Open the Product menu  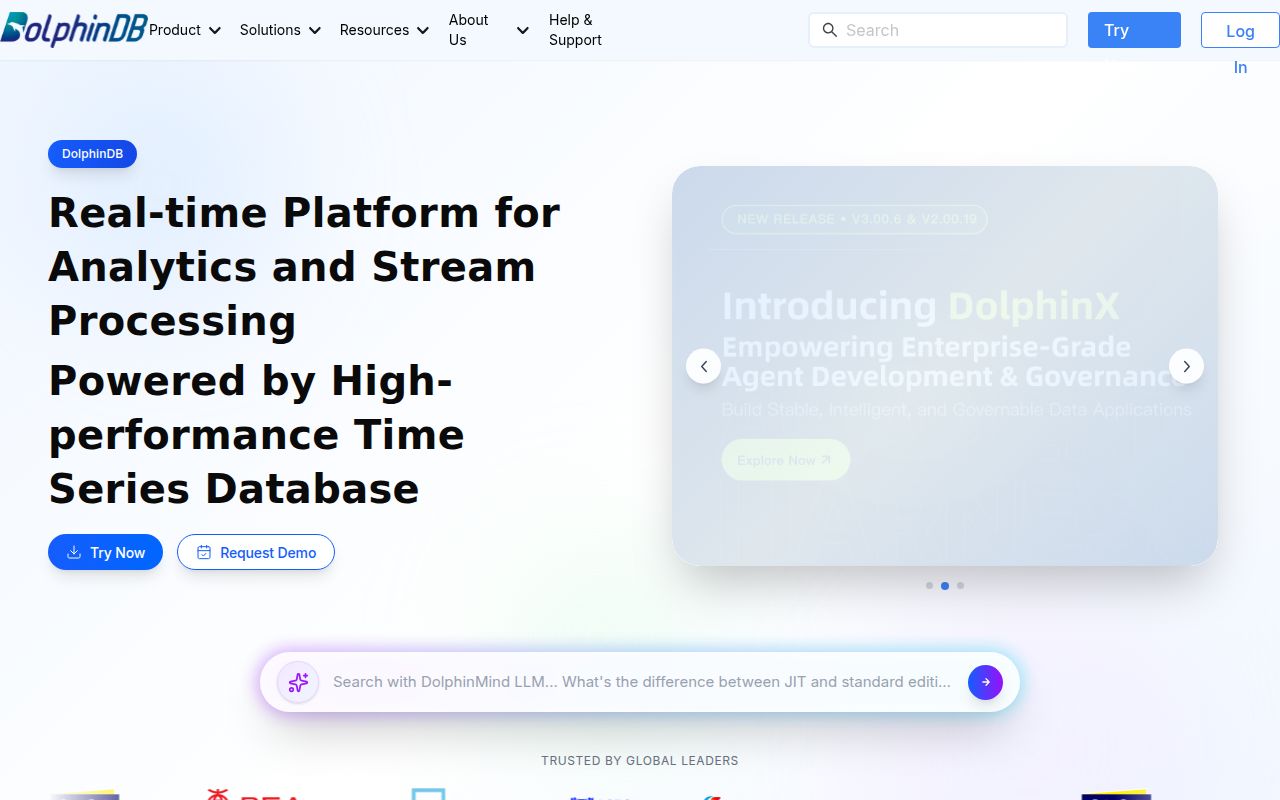pos(185,30)
